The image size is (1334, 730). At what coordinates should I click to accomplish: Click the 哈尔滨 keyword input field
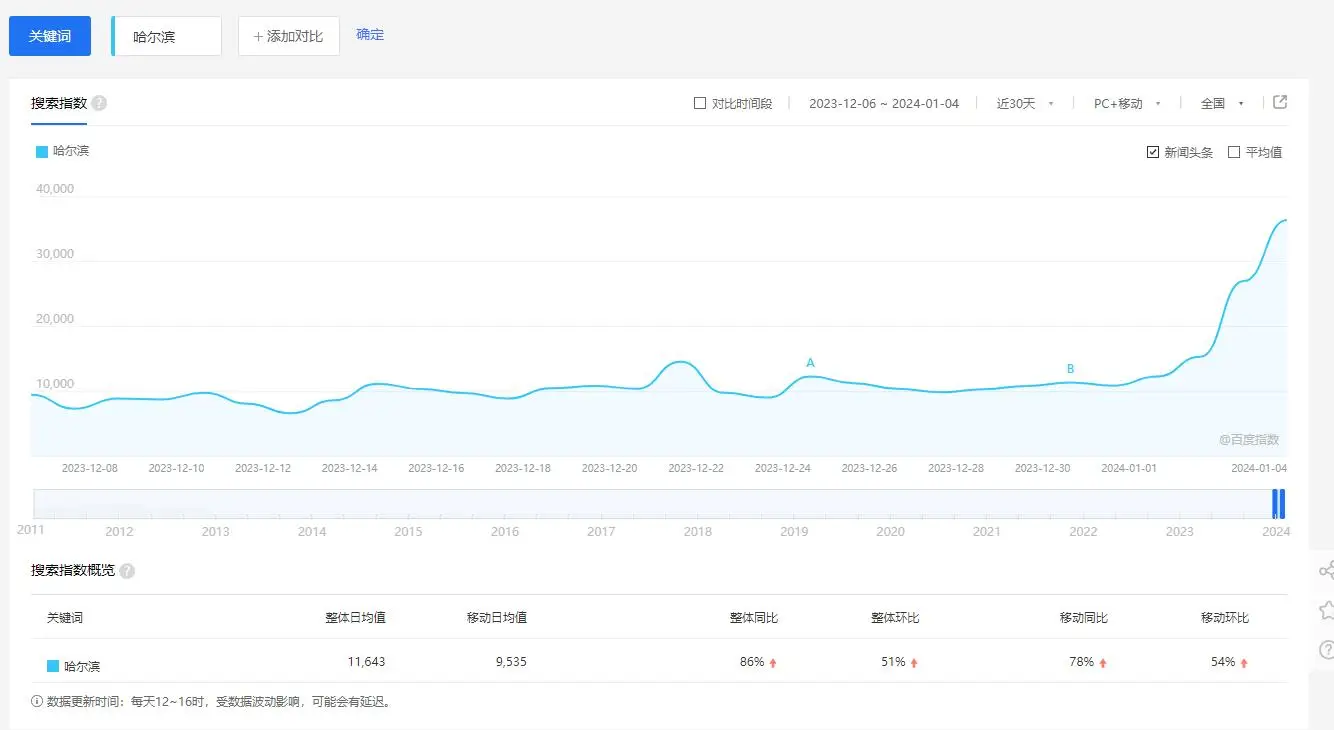[170, 37]
